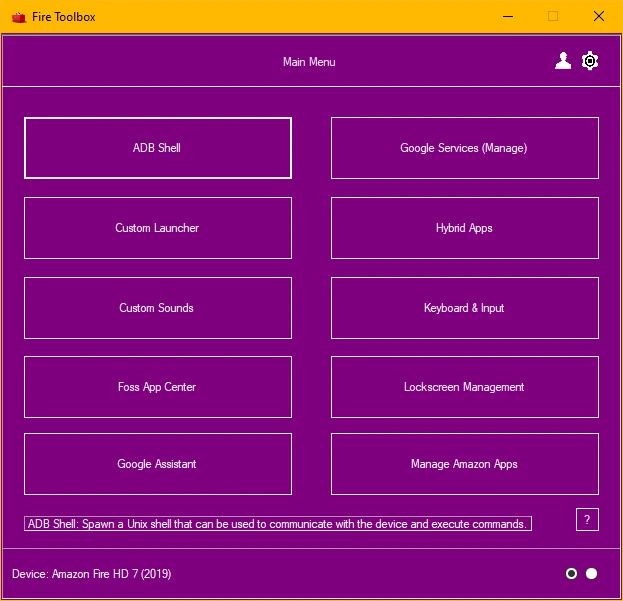Open Google Services (Manage)
The height and width of the screenshot is (601, 623).
[x=464, y=148]
